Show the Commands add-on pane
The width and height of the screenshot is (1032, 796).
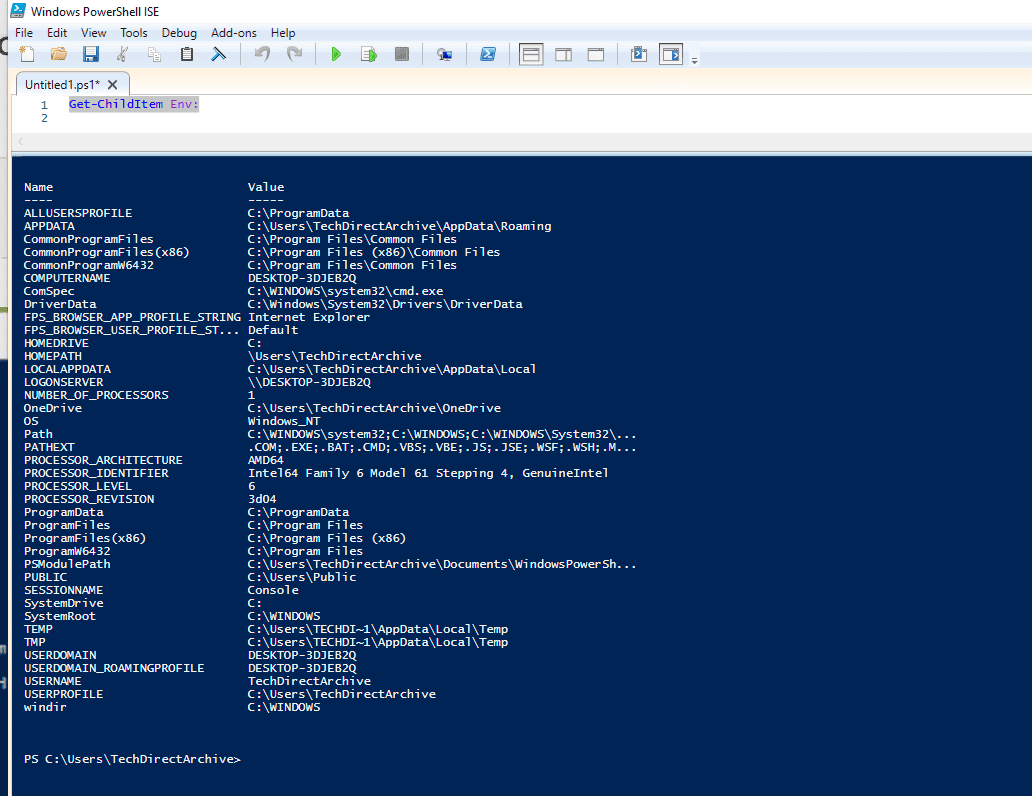click(x=670, y=54)
